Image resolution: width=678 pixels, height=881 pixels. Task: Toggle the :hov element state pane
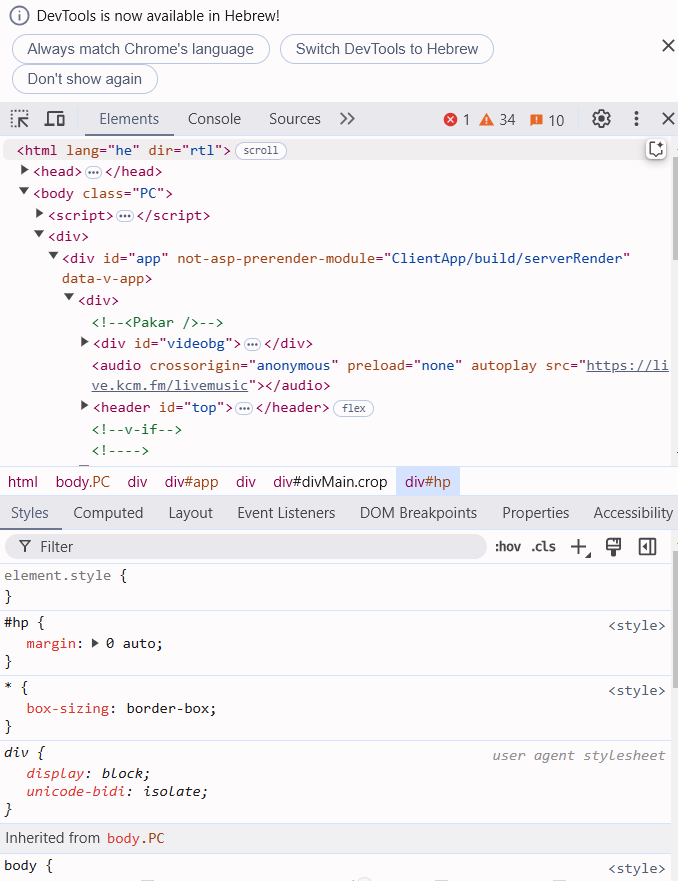coord(508,546)
